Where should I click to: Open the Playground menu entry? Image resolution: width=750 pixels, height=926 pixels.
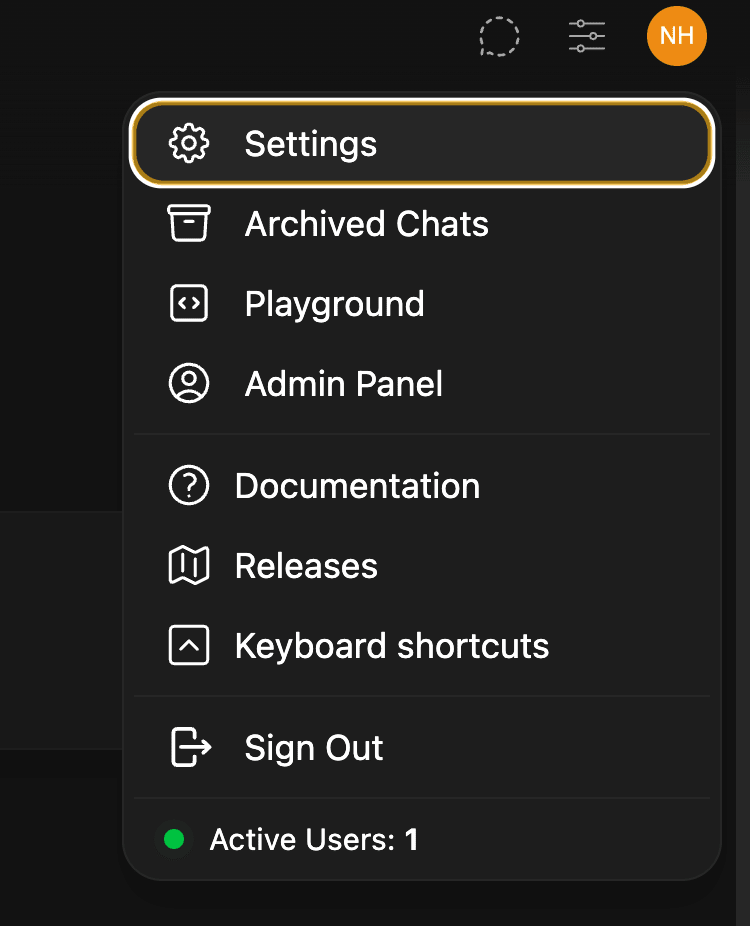(334, 304)
